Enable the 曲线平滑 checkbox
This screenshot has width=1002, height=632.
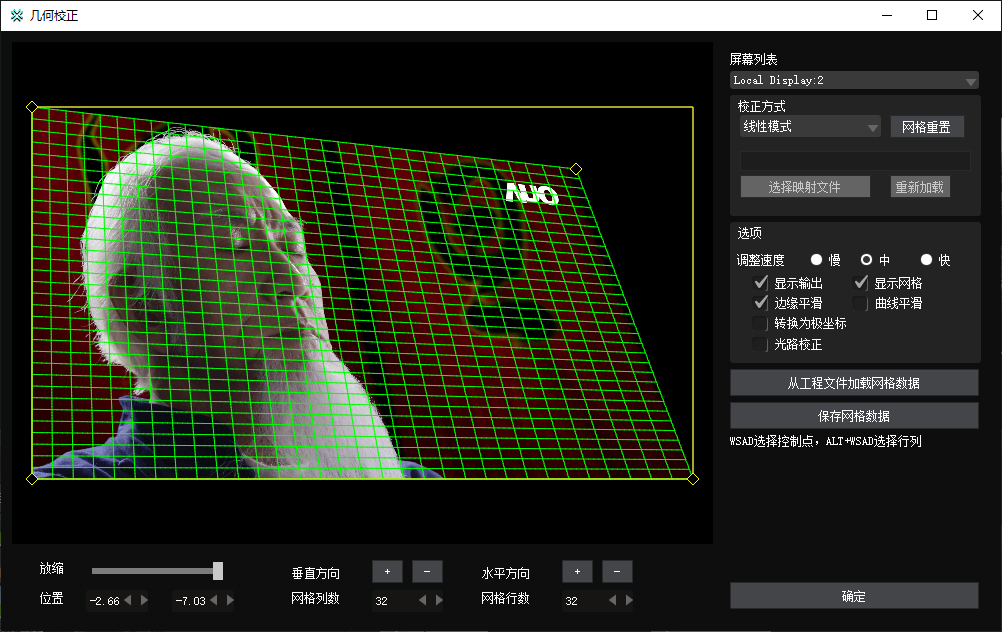click(x=861, y=303)
